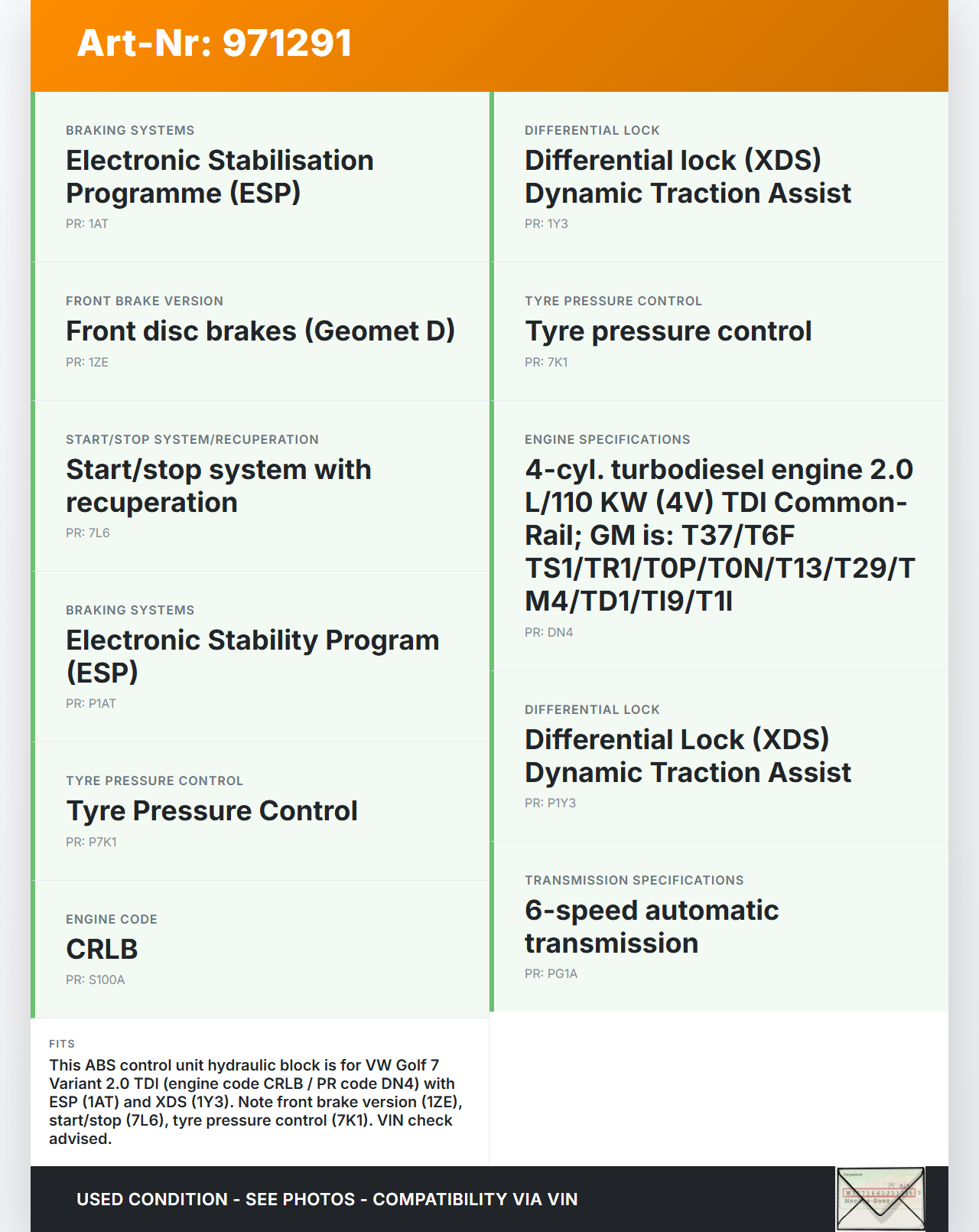Click the Tyre Pressure Control P7K1 heading

point(212,811)
